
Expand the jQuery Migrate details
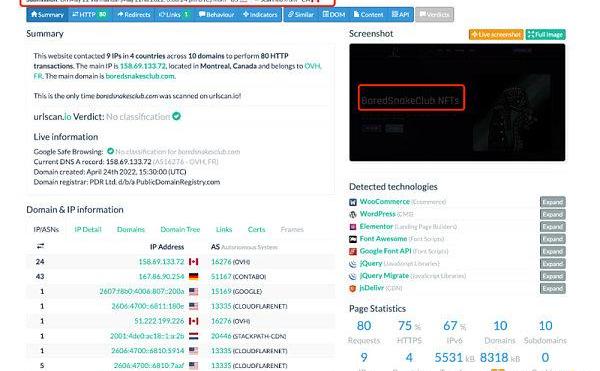tap(553, 276)
